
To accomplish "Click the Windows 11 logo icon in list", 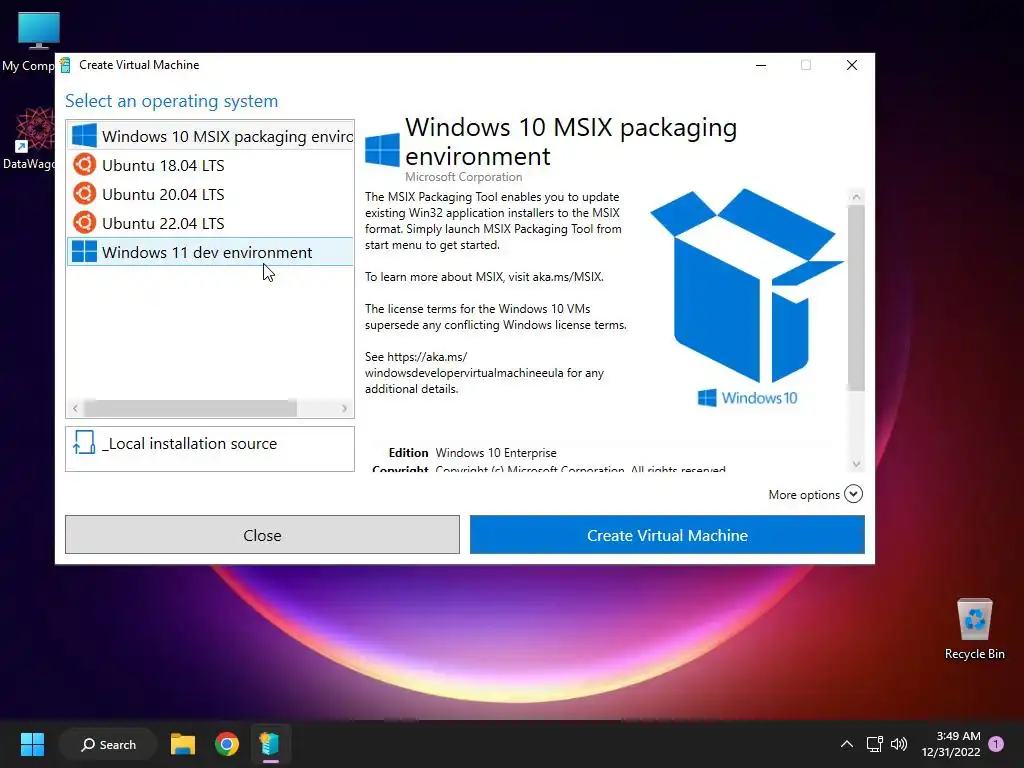I will click(84, 251).
